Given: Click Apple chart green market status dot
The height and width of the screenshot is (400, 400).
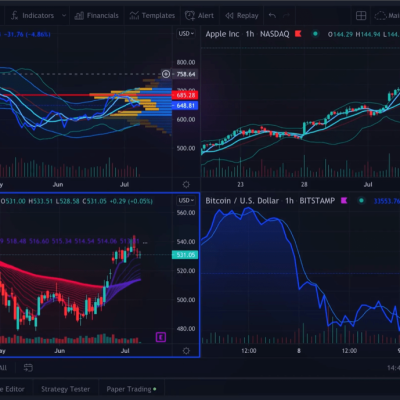Looking at the screenshot, I should [x=315, y=34].
